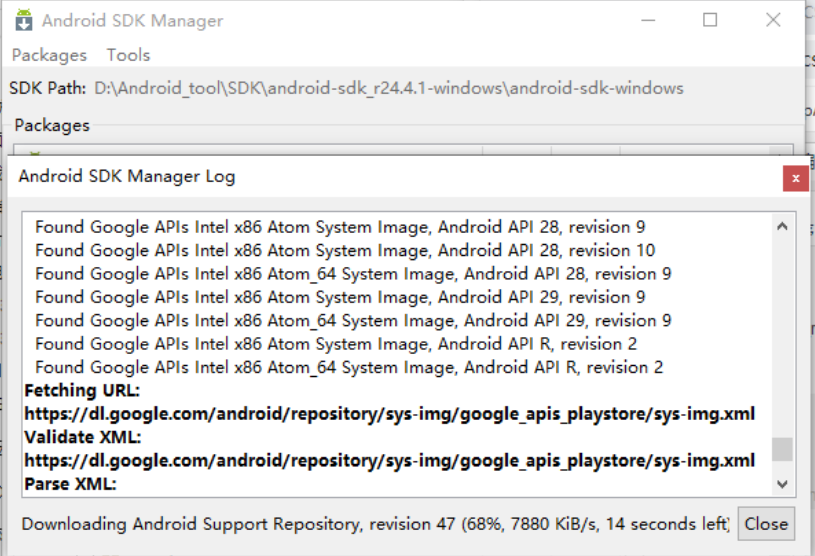Maximize the Android SDK Manager window
Image resolution: width=815 pixels, height=556 pixels.
pyautogui.click(x=710, y=20)
